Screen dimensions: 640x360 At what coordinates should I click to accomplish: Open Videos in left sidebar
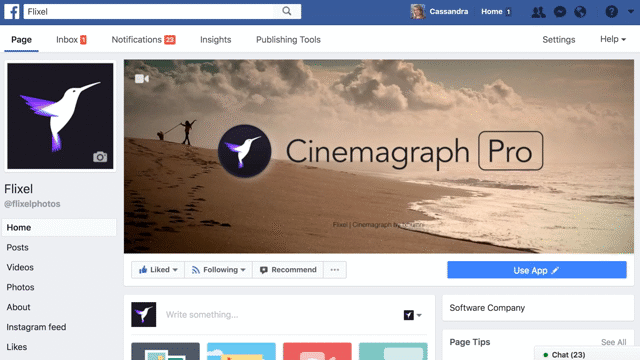click(x=20, y=267)
